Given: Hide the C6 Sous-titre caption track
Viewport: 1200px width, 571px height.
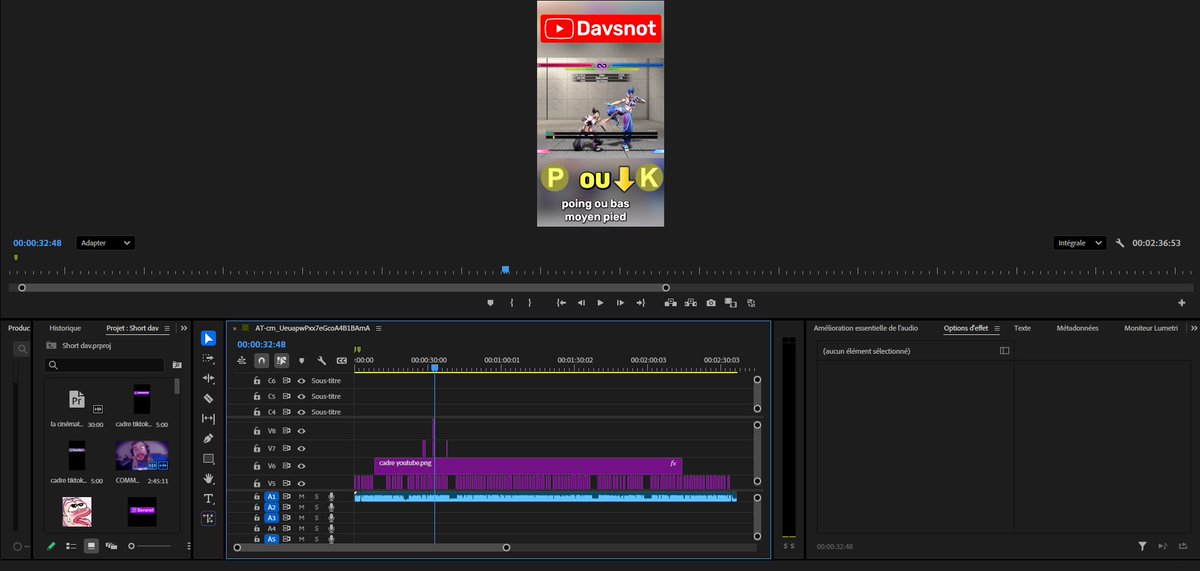Looking at the screenshot, I should click(x=301, y=381).
